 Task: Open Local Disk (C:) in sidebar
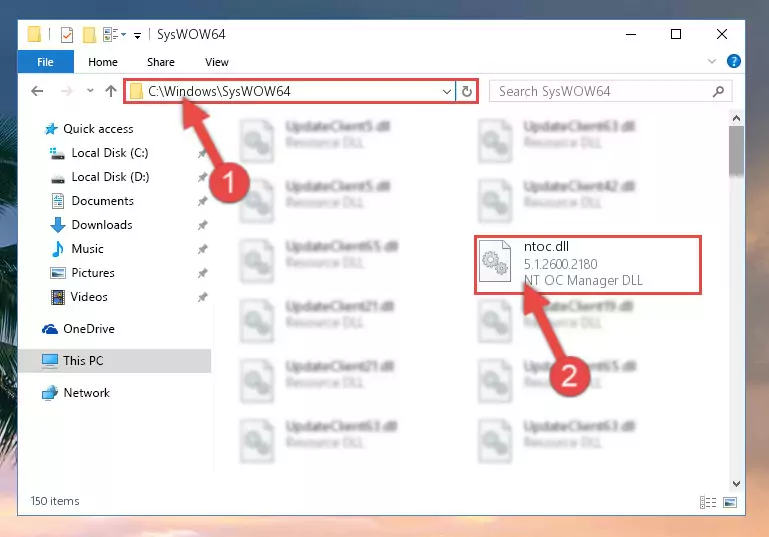pos(110,153)
